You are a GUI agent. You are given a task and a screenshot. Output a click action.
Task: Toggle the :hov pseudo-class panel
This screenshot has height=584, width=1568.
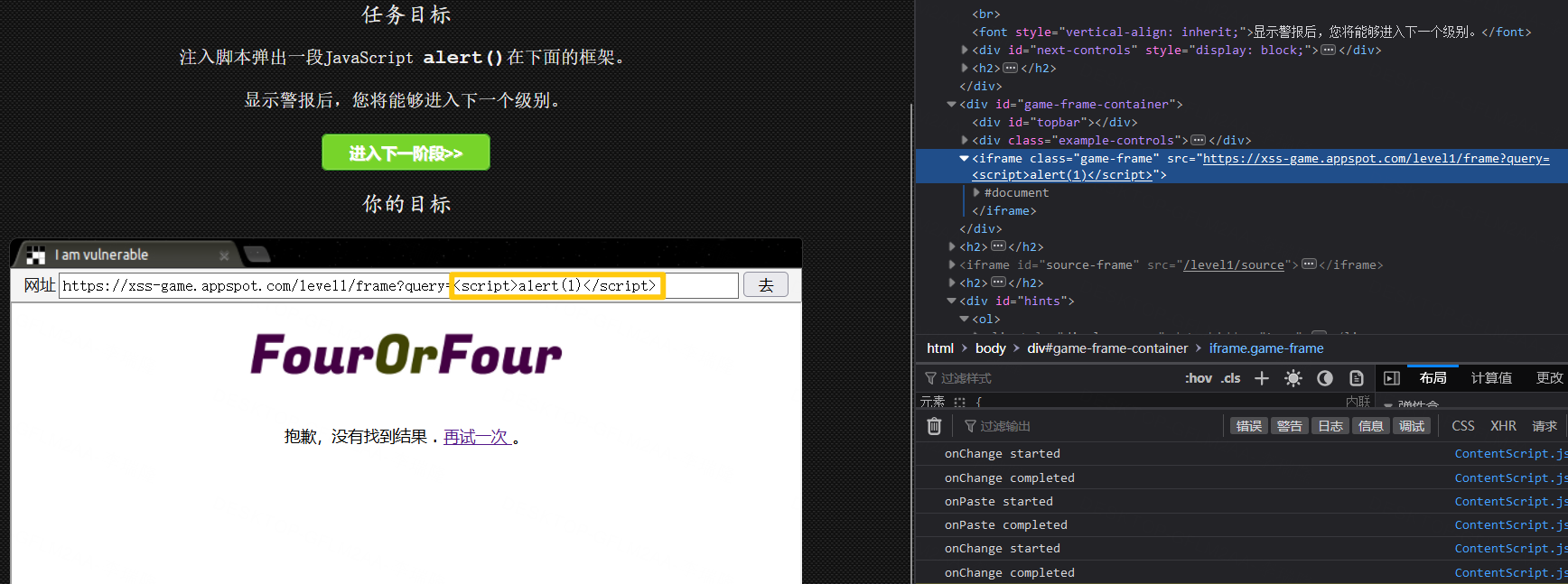click(1198, 378)
